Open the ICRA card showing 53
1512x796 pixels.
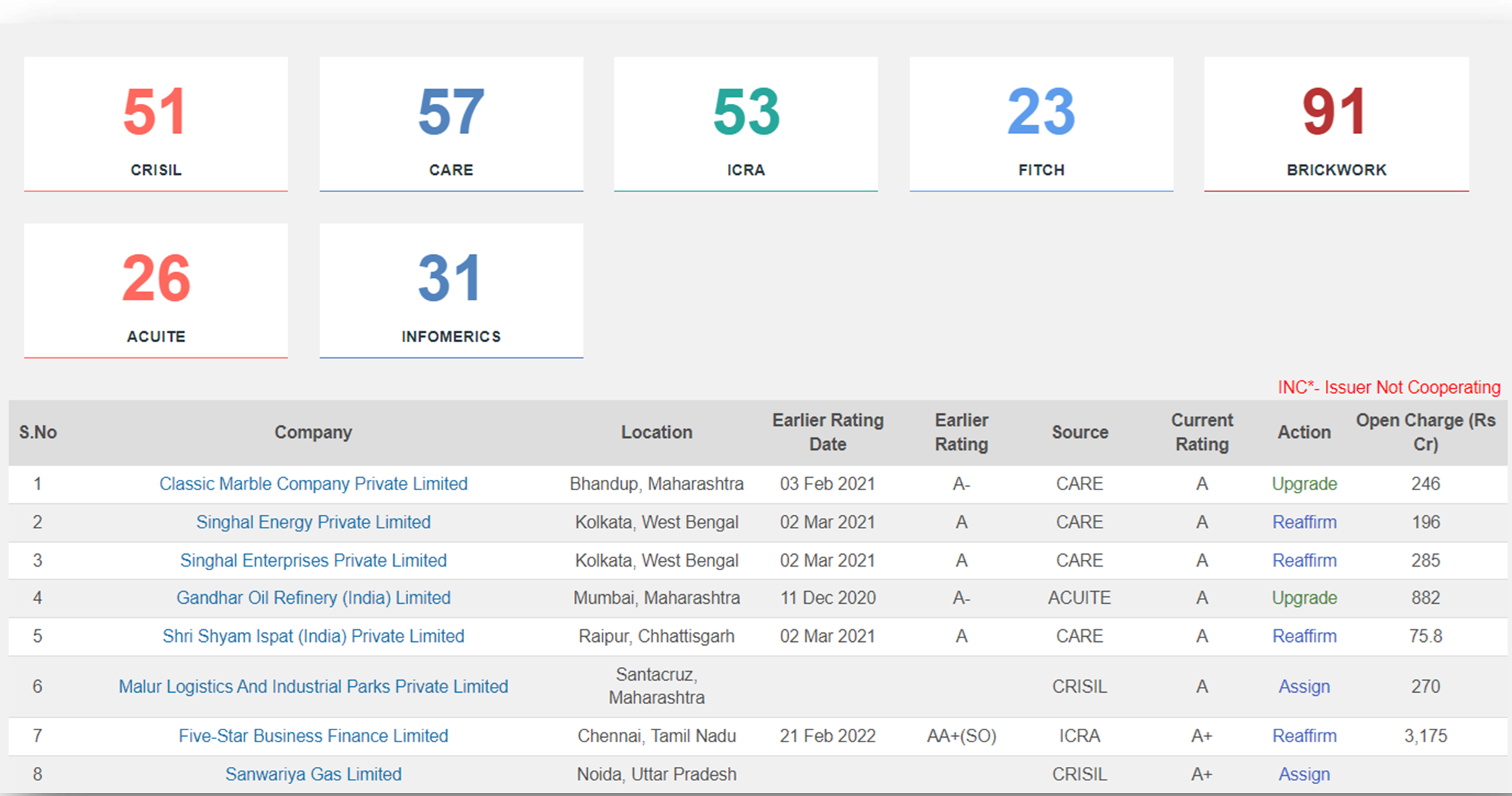tap(746, 124)
